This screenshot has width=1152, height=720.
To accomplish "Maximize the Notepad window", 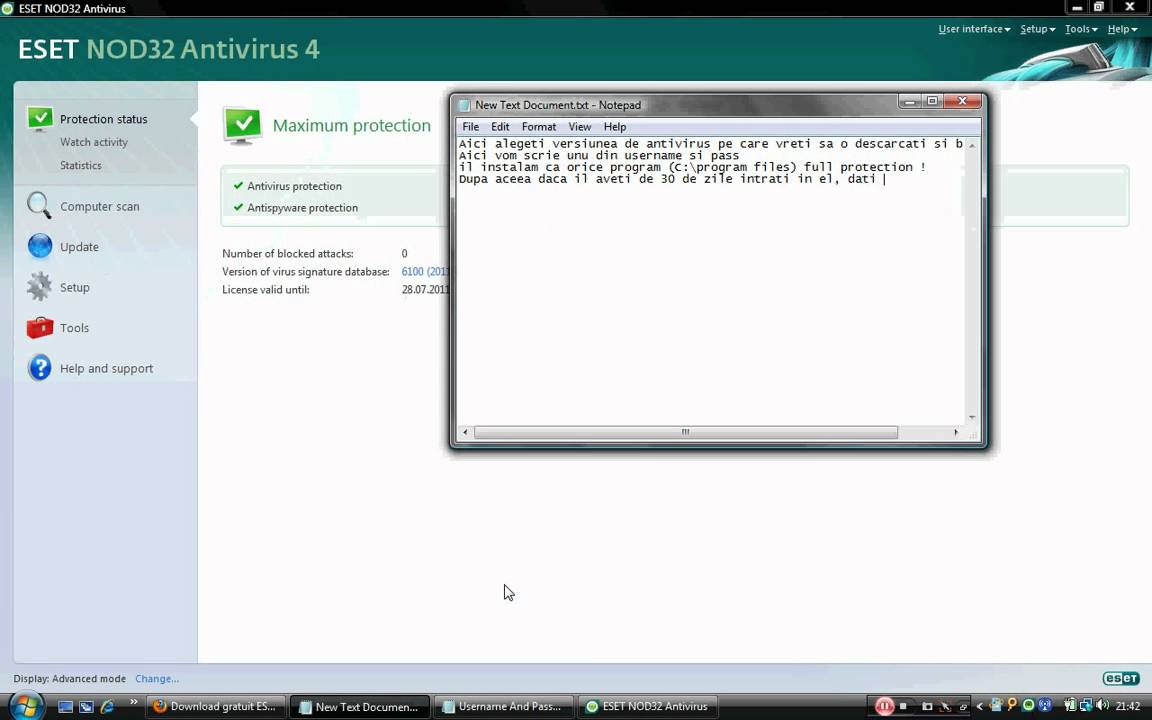I will pyautogui.click(x=932, y=101).
